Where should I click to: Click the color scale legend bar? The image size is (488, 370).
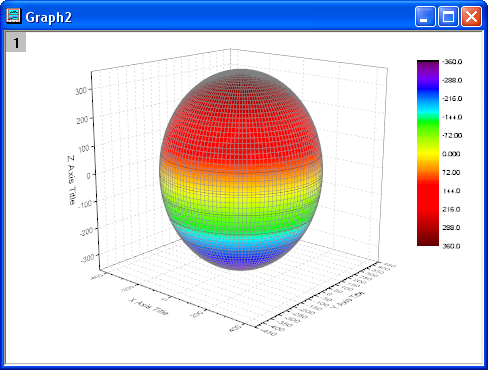(428, 153)
